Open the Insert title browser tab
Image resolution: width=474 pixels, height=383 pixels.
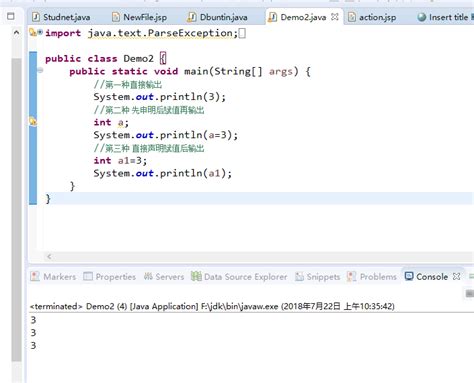click(x=445, y=17)
